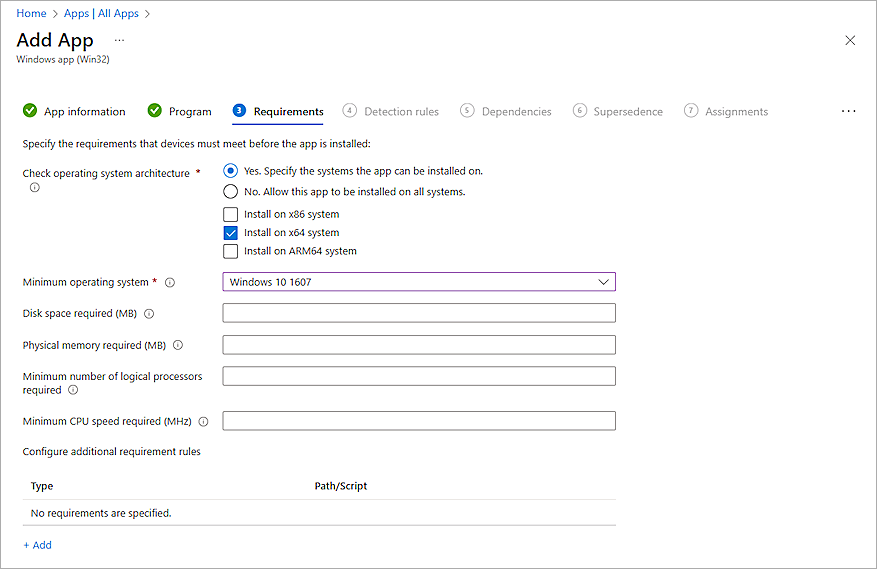Uncheck Install on x64 system
Viewport: 877px width, 569px height.
[230, 233]
